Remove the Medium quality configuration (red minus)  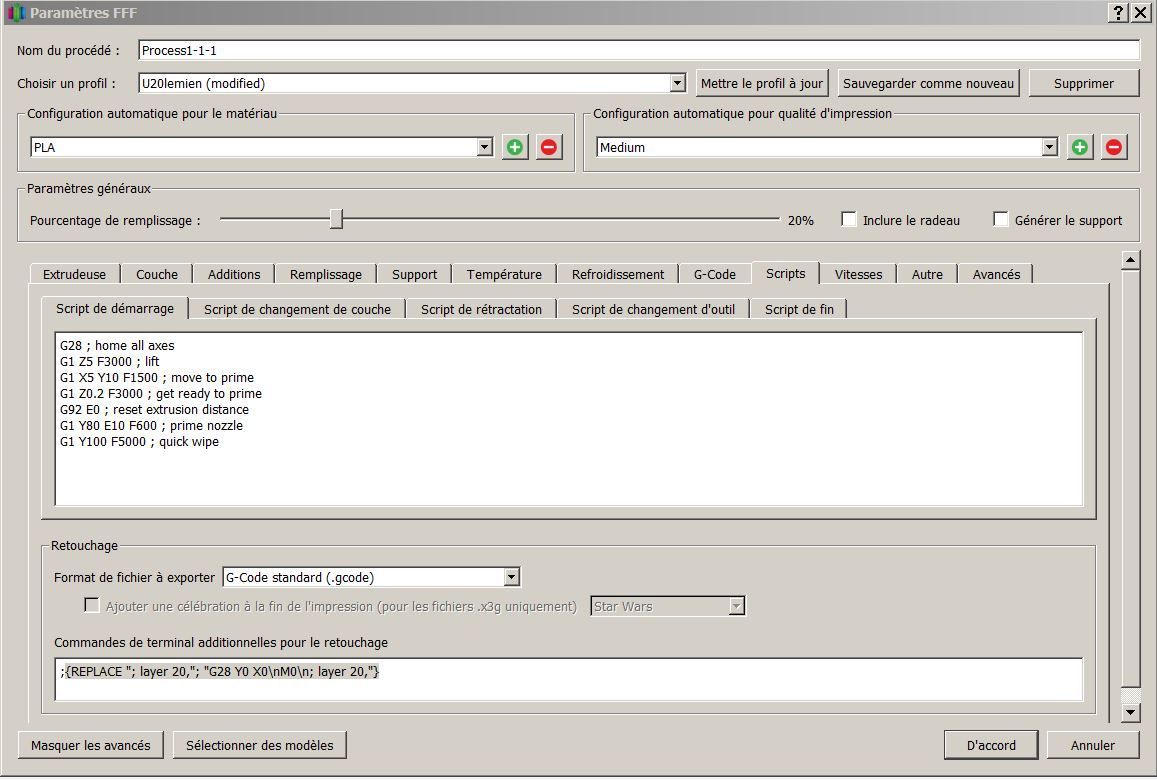pos(1113,147)
